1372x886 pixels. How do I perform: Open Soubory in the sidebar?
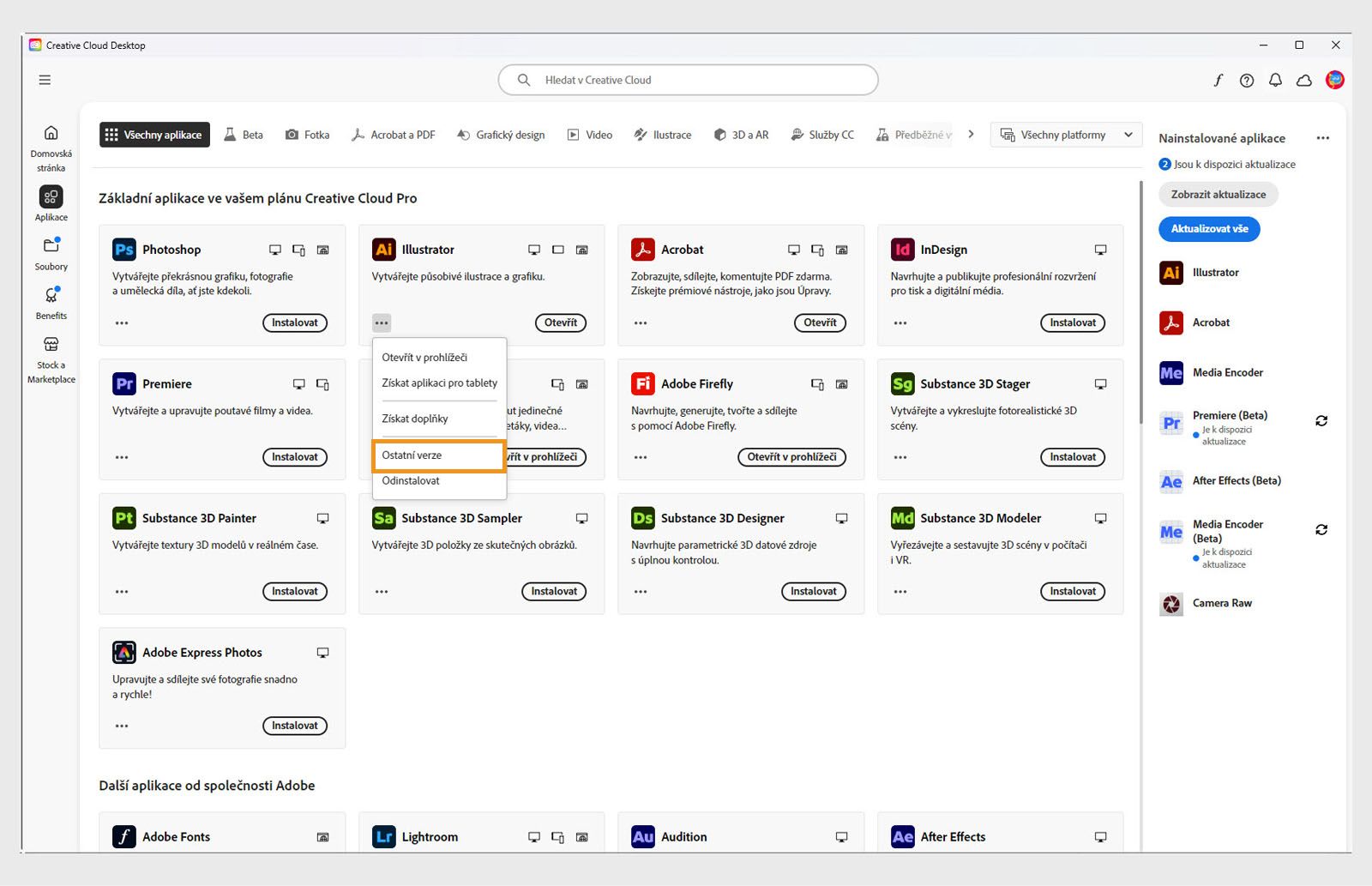click(51, 254)
